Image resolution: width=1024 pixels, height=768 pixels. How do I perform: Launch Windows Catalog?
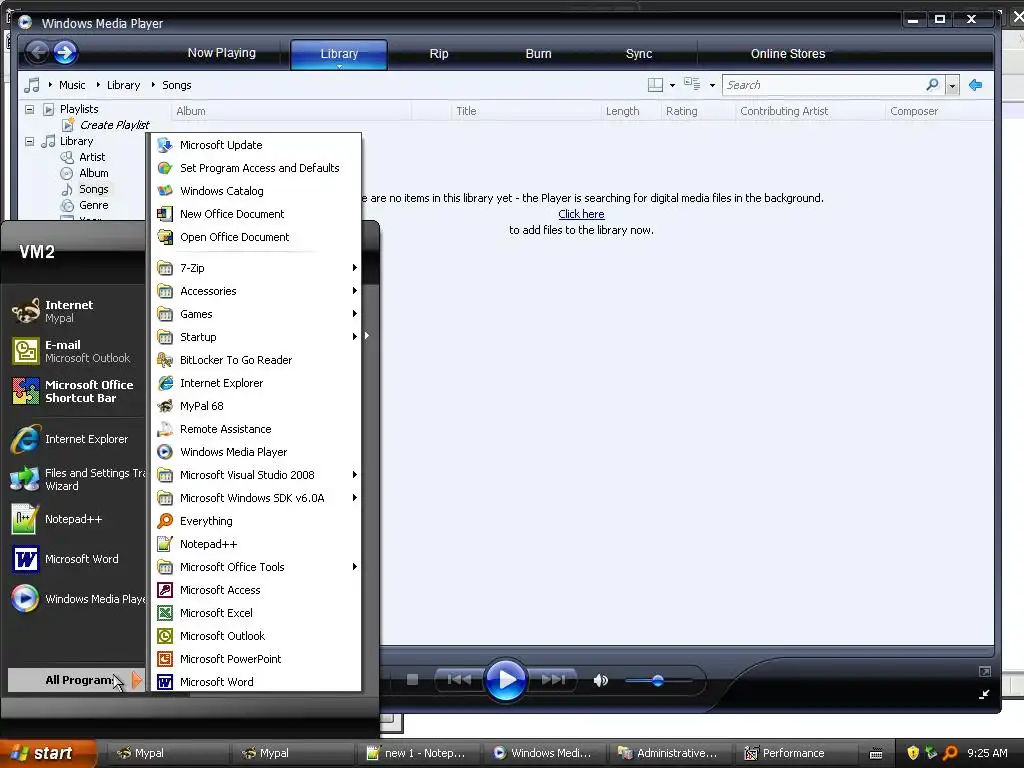pyautogui.click(x=256, y=191)
